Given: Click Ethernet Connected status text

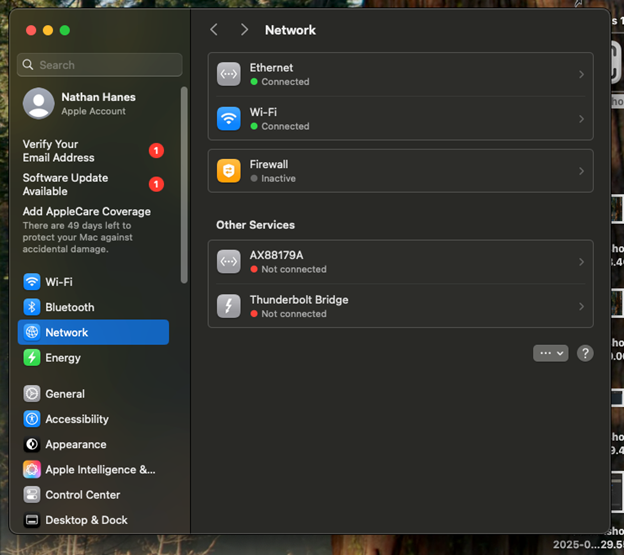Looking at the screenshot, I should 285,82.
